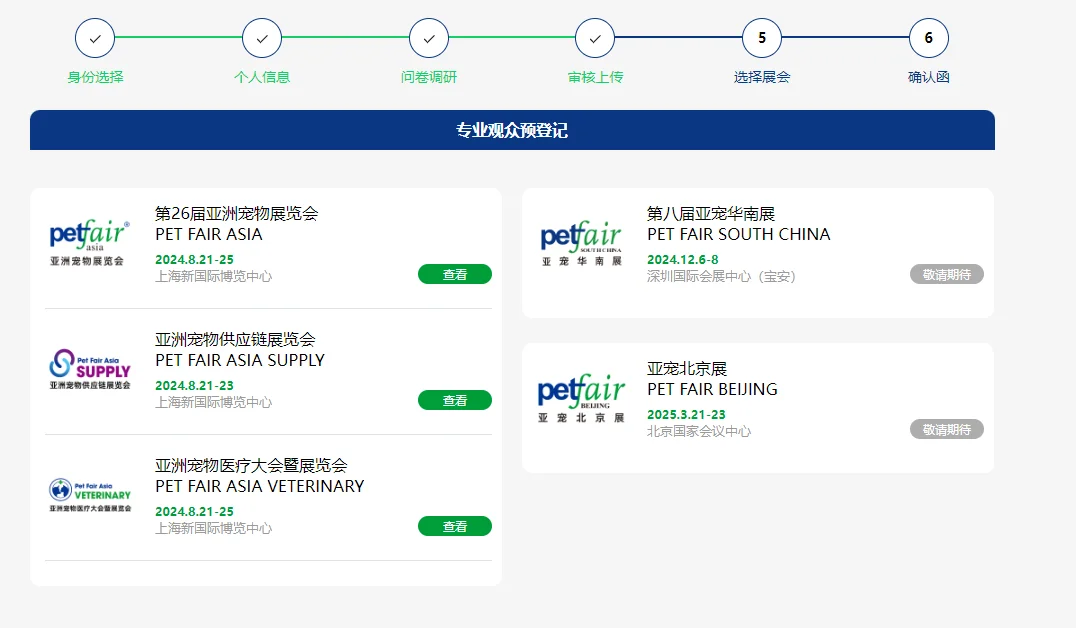Viewport: 1076px width, 628px height.
Task: Click step three checkmark circle 问卷调研
Action: [x=429, y=39]
